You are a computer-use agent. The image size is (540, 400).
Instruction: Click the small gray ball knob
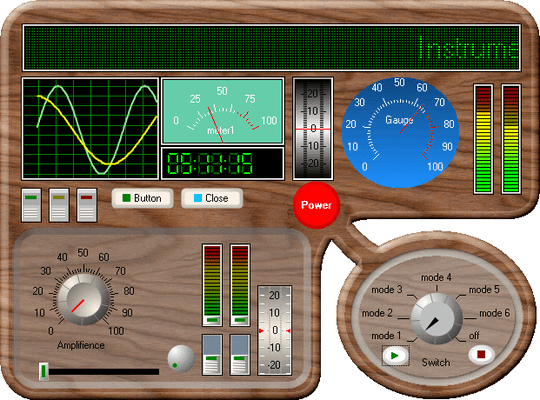(181, 359)
